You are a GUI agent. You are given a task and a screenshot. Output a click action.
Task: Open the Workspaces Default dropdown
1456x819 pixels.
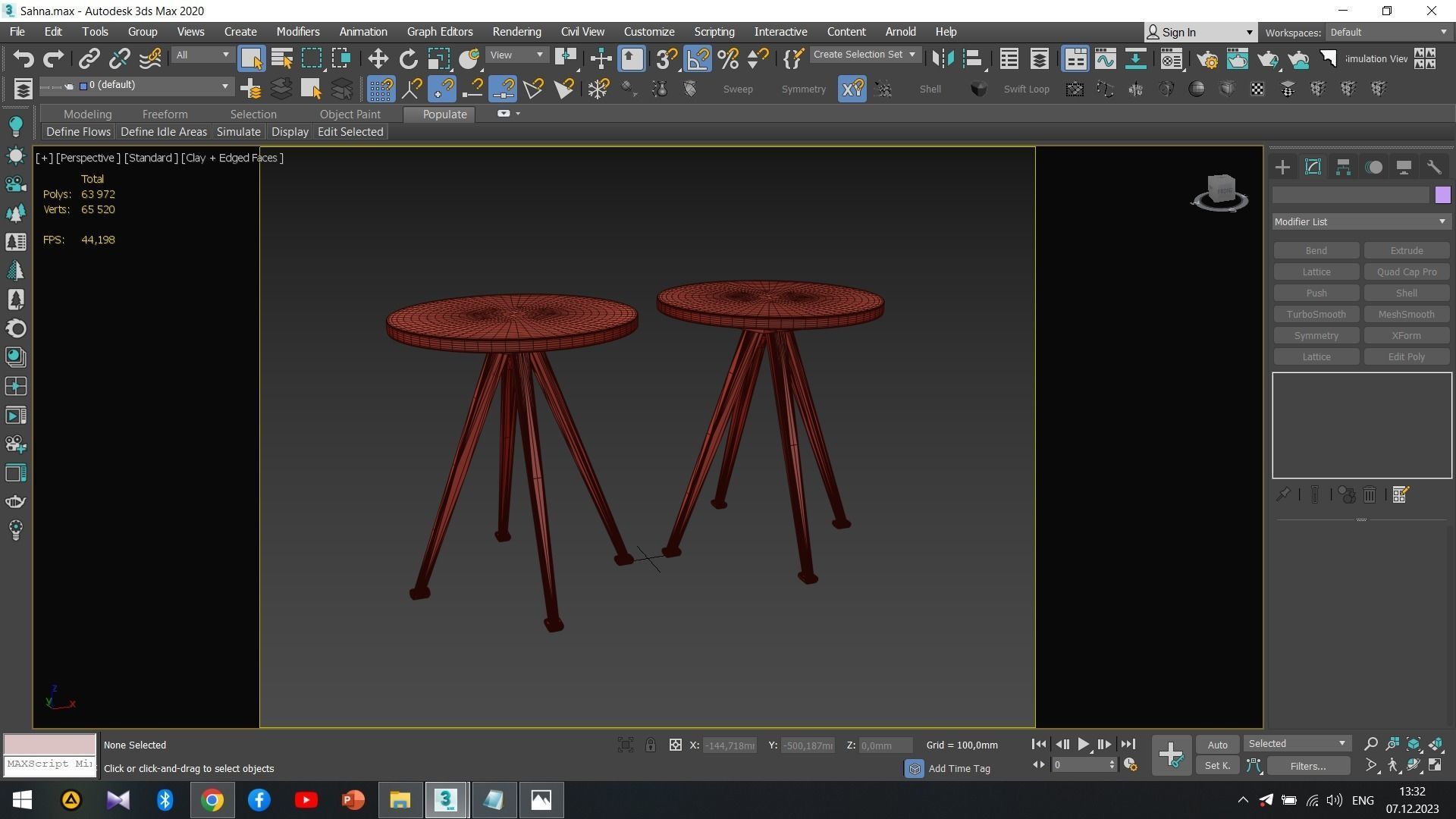point(1389,33)
